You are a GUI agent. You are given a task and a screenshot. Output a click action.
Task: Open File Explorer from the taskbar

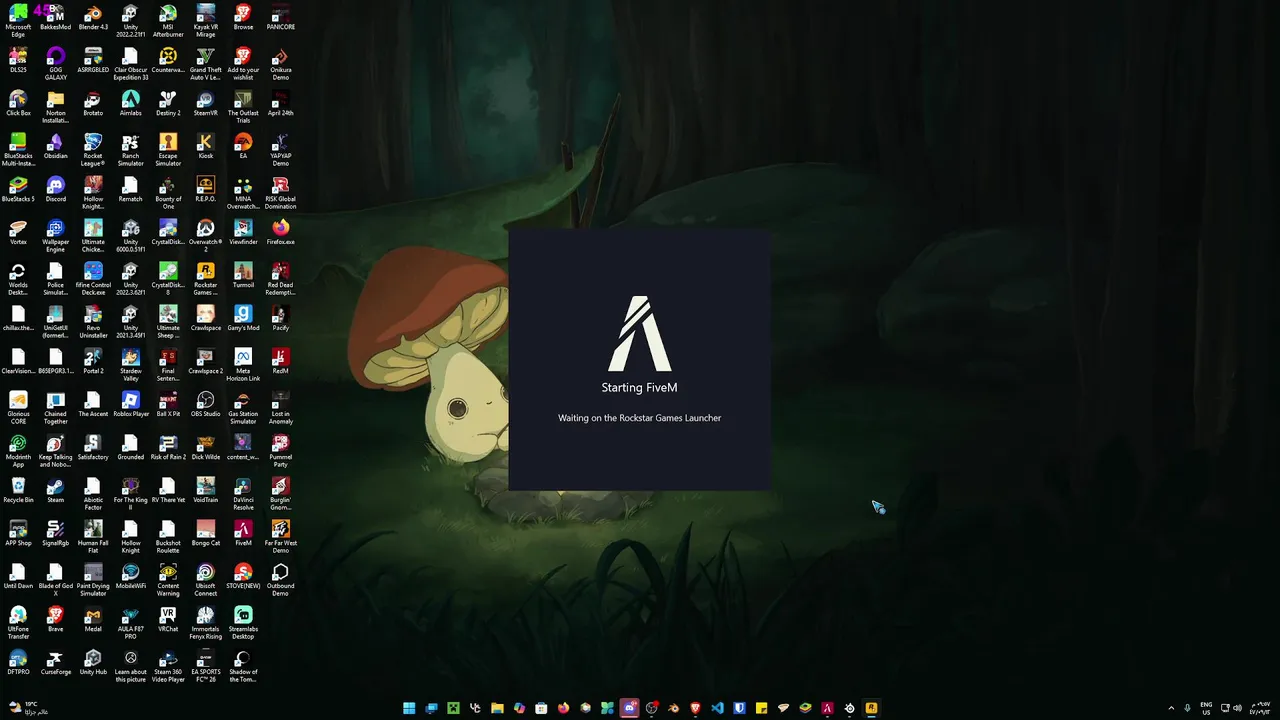click(x=497, y=708)
